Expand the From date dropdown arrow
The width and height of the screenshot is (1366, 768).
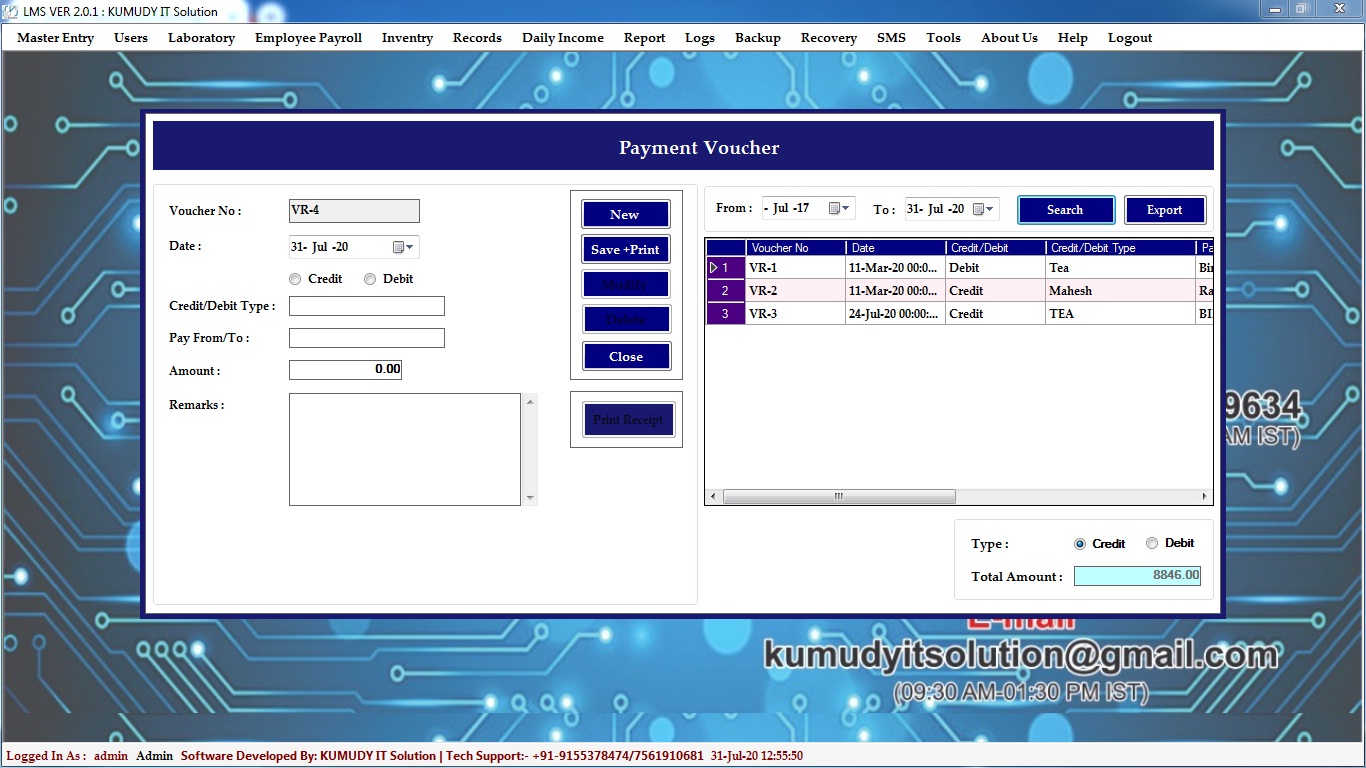click(846, 209)
